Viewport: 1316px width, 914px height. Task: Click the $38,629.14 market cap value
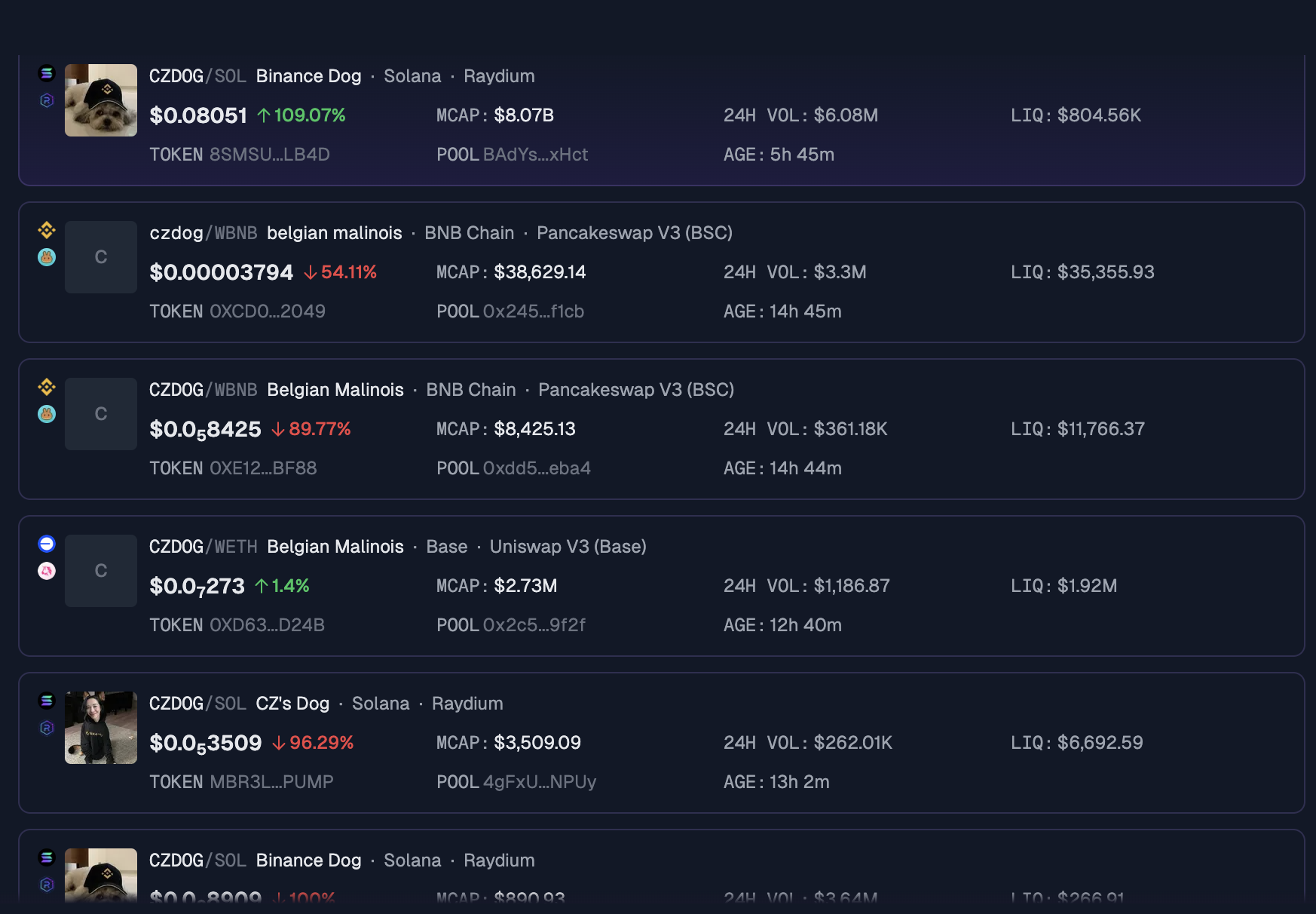(x=540, y=272)
